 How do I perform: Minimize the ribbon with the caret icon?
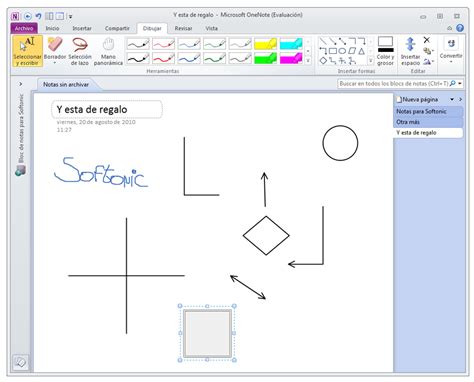(449, 29)
